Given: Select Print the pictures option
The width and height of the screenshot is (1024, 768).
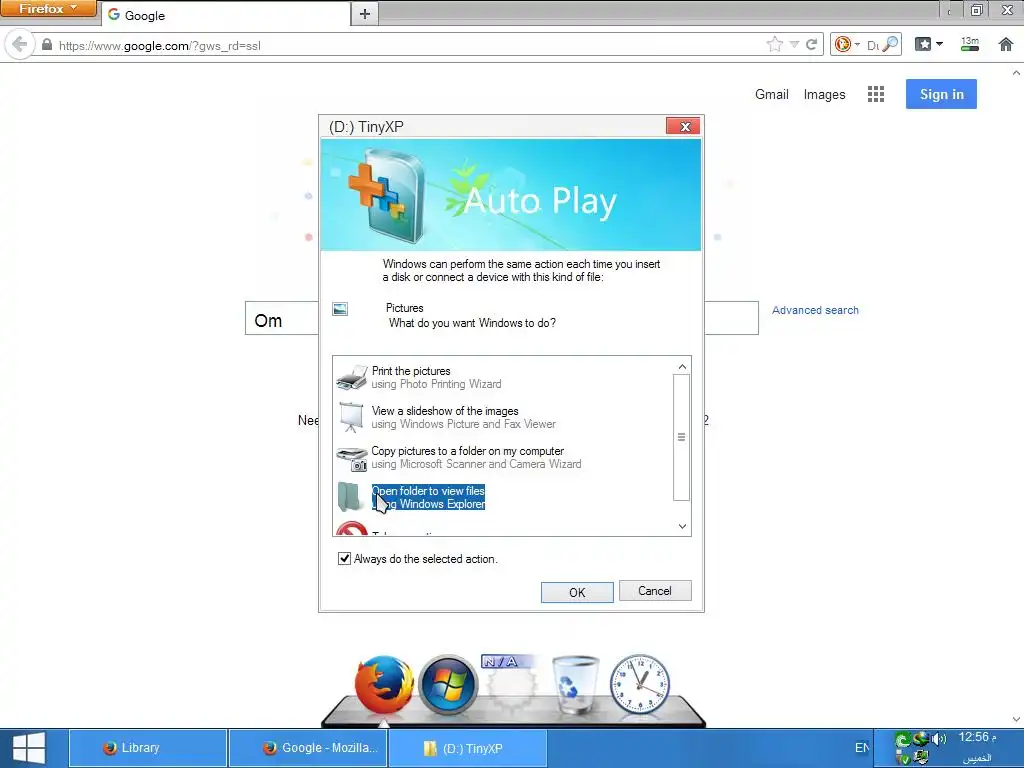Looking at the screenshot, I should tap(437, 377).
